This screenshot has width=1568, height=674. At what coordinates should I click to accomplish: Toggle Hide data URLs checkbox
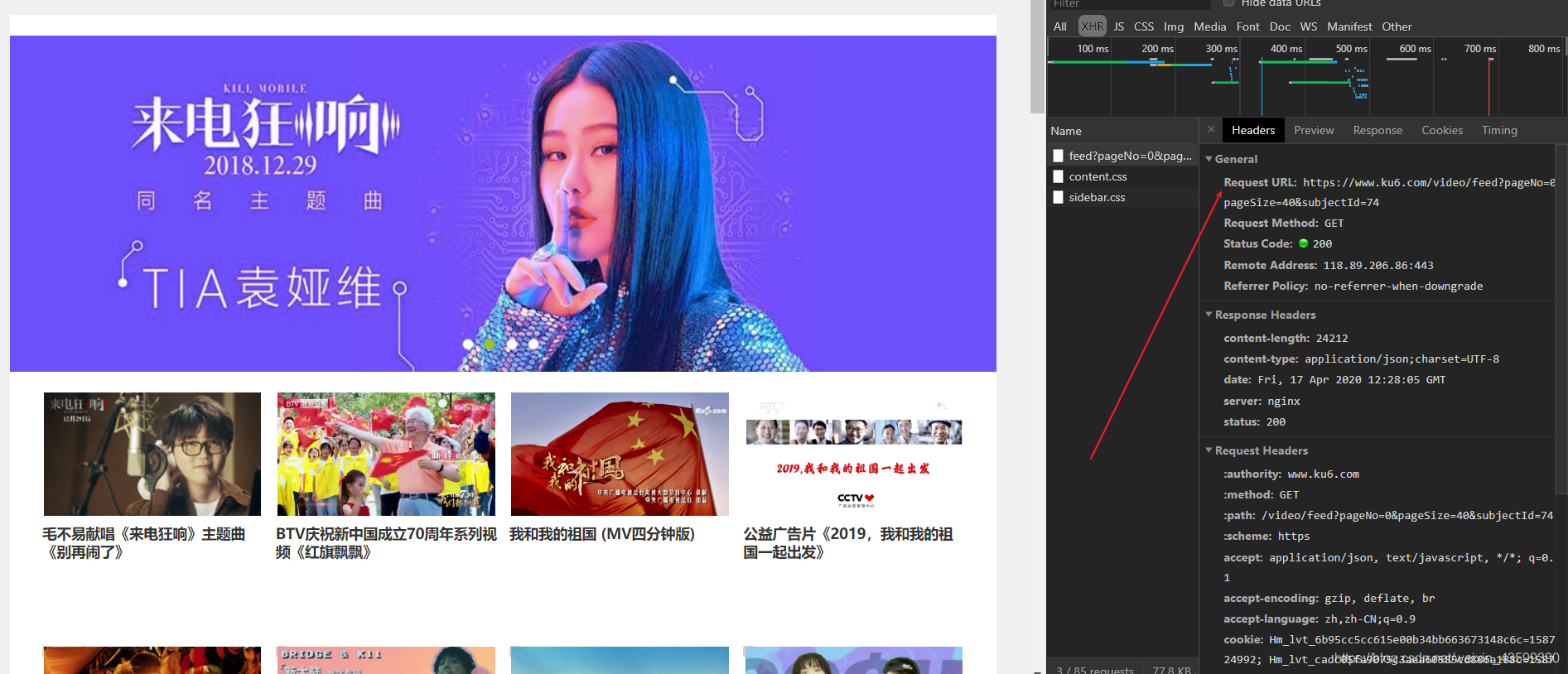pyautogui.click(x=1228, y=3)
